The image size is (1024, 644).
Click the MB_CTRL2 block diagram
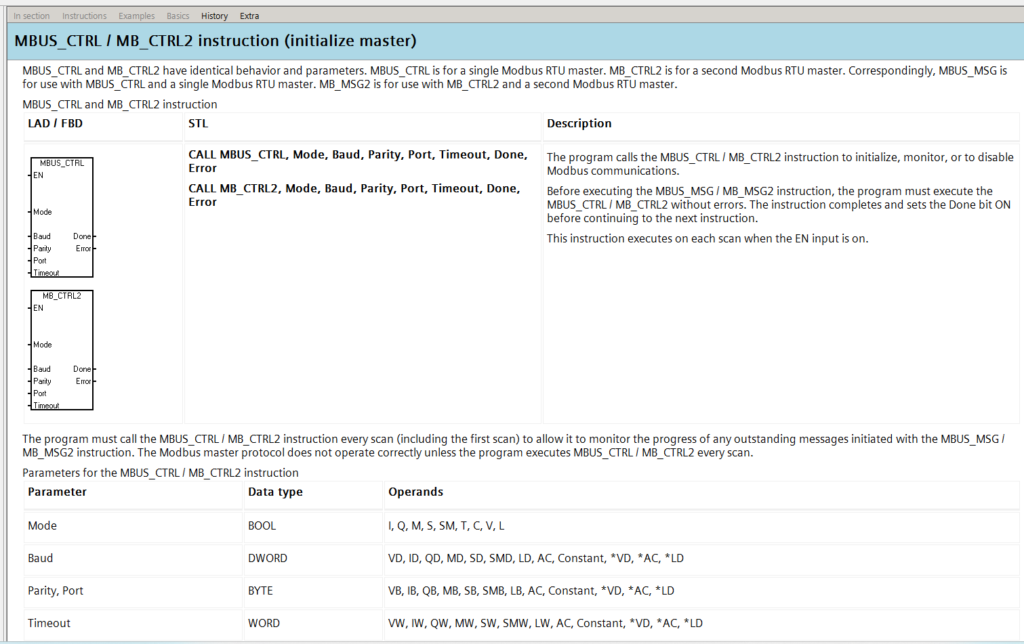pyautogui.click(x=62, y=350)
